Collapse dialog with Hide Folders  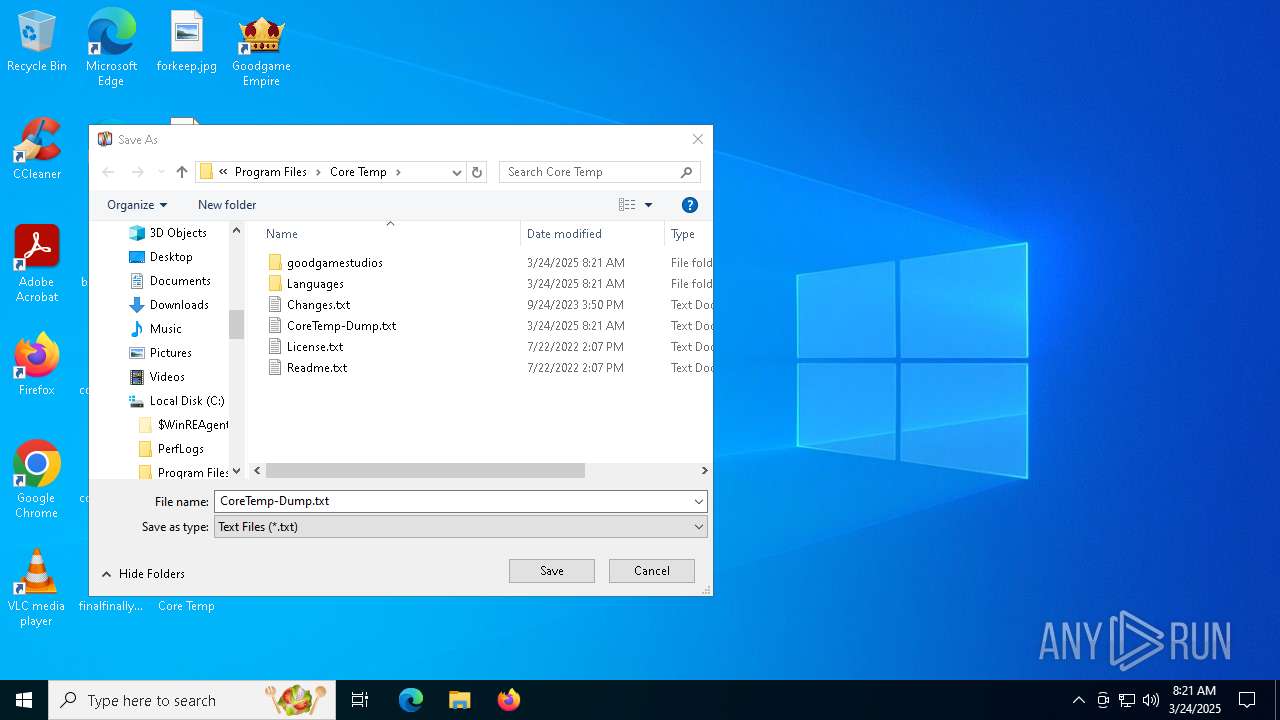143,574
